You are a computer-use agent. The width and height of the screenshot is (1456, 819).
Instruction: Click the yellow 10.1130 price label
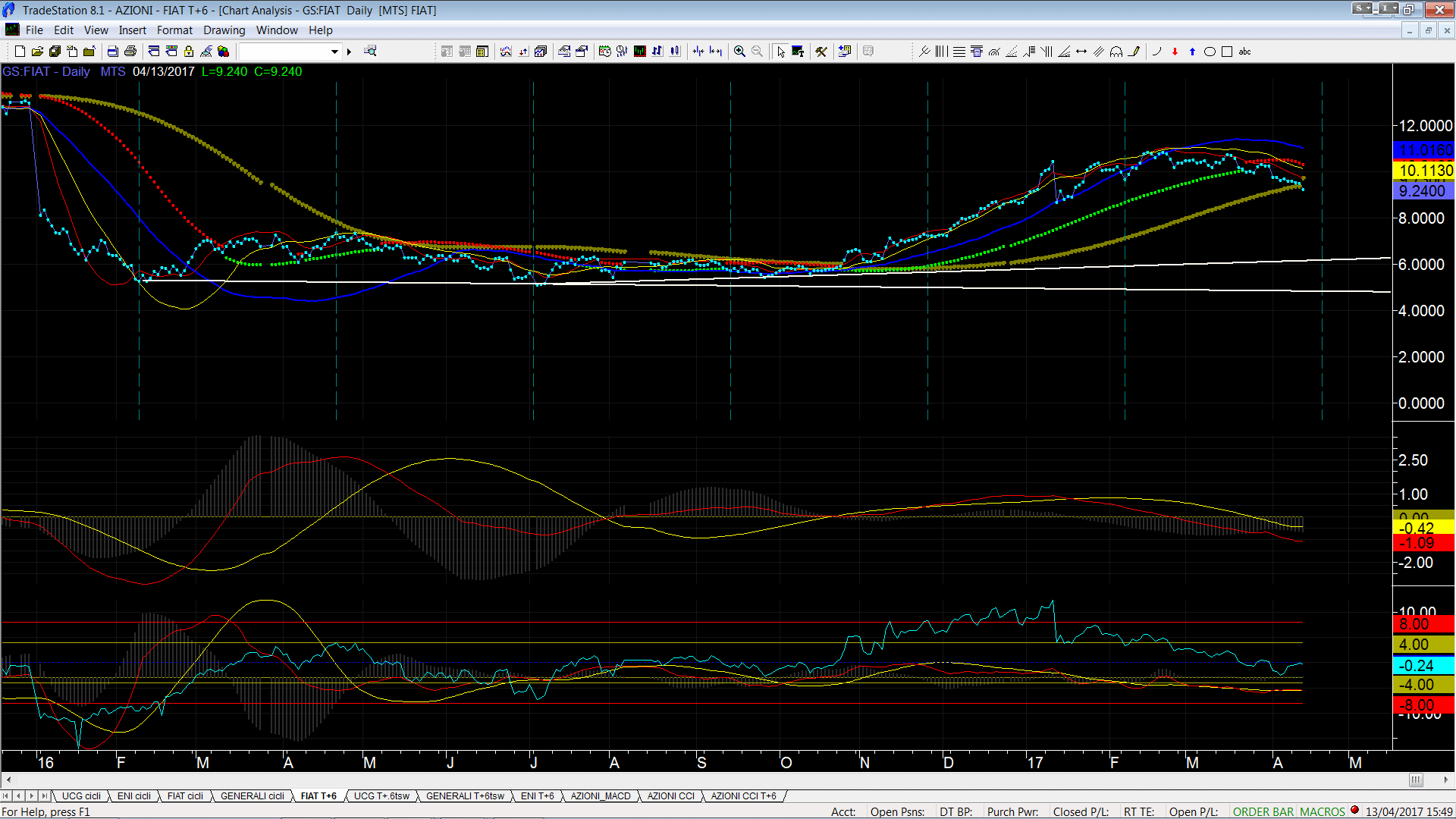(1424, 171)
